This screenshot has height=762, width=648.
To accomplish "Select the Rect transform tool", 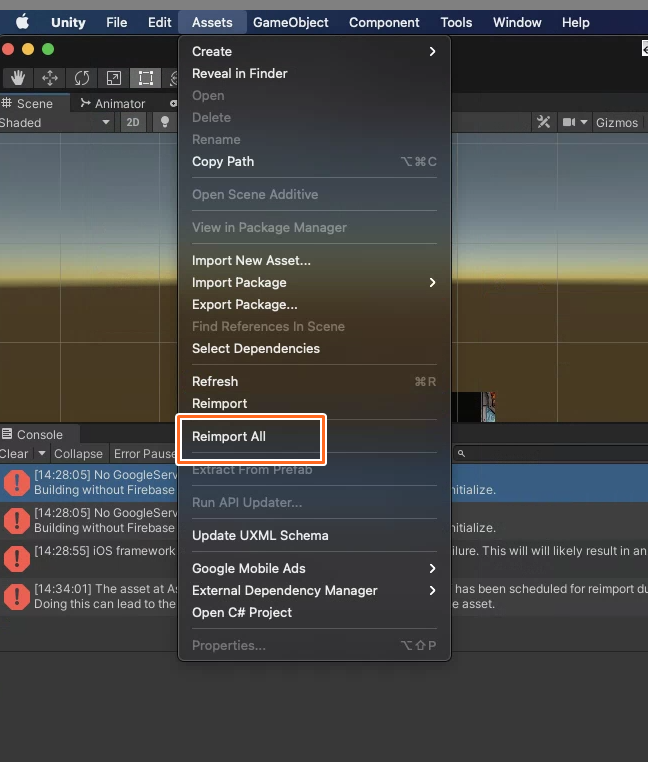I will tap(145, 78).
